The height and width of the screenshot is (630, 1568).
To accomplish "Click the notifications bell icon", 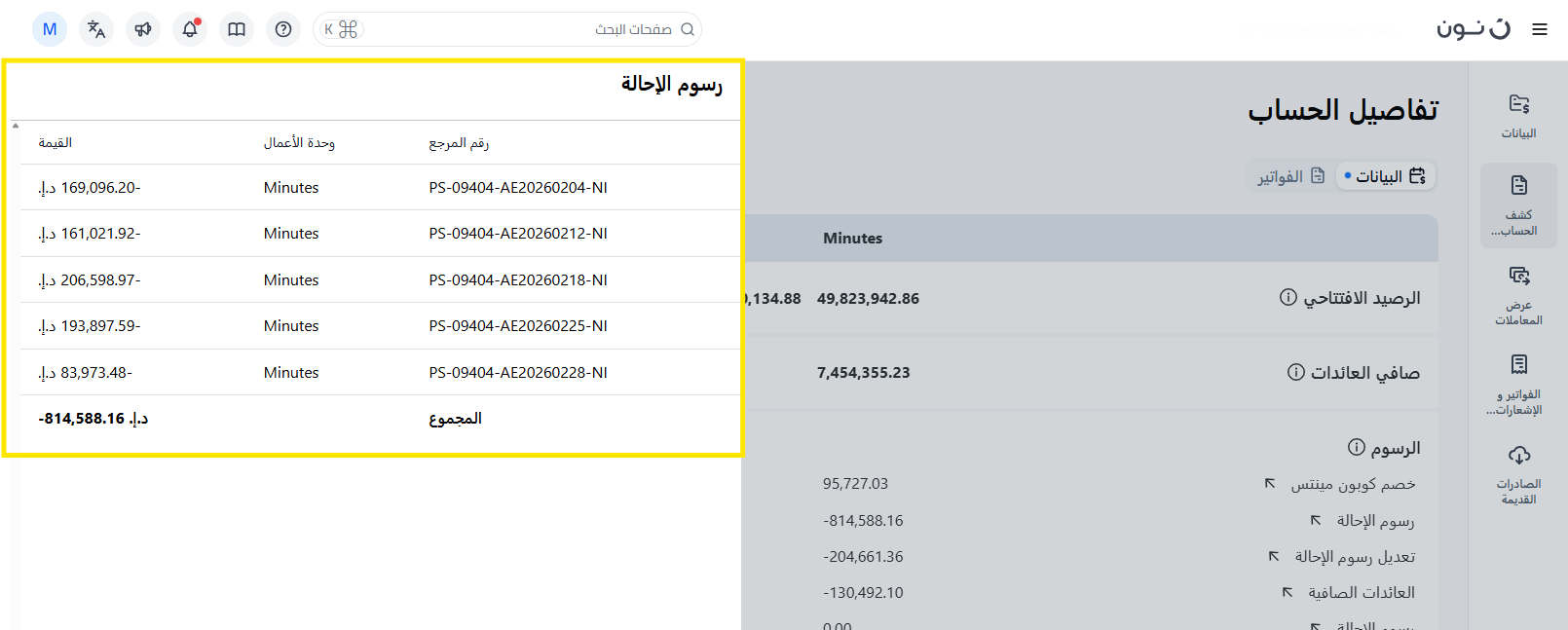I will click(x=190, y=29).
